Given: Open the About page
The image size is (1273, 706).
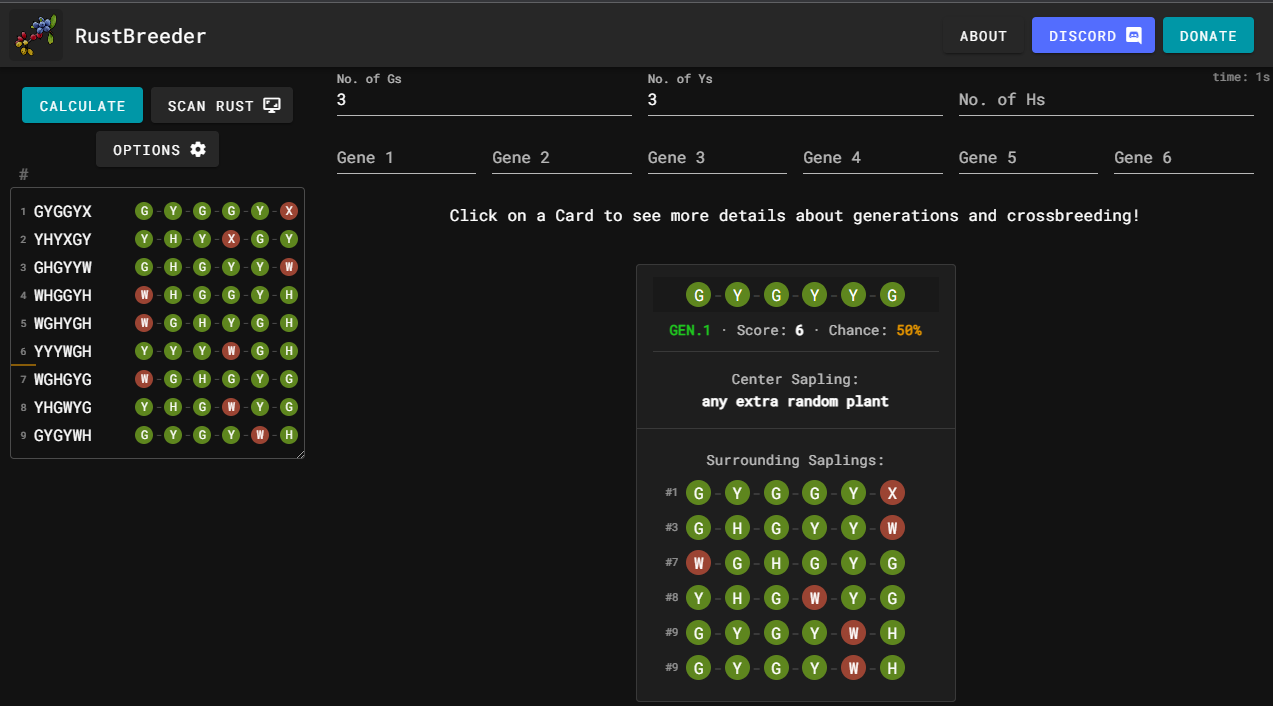Looking at the screenshot, I should coord(983,35).
